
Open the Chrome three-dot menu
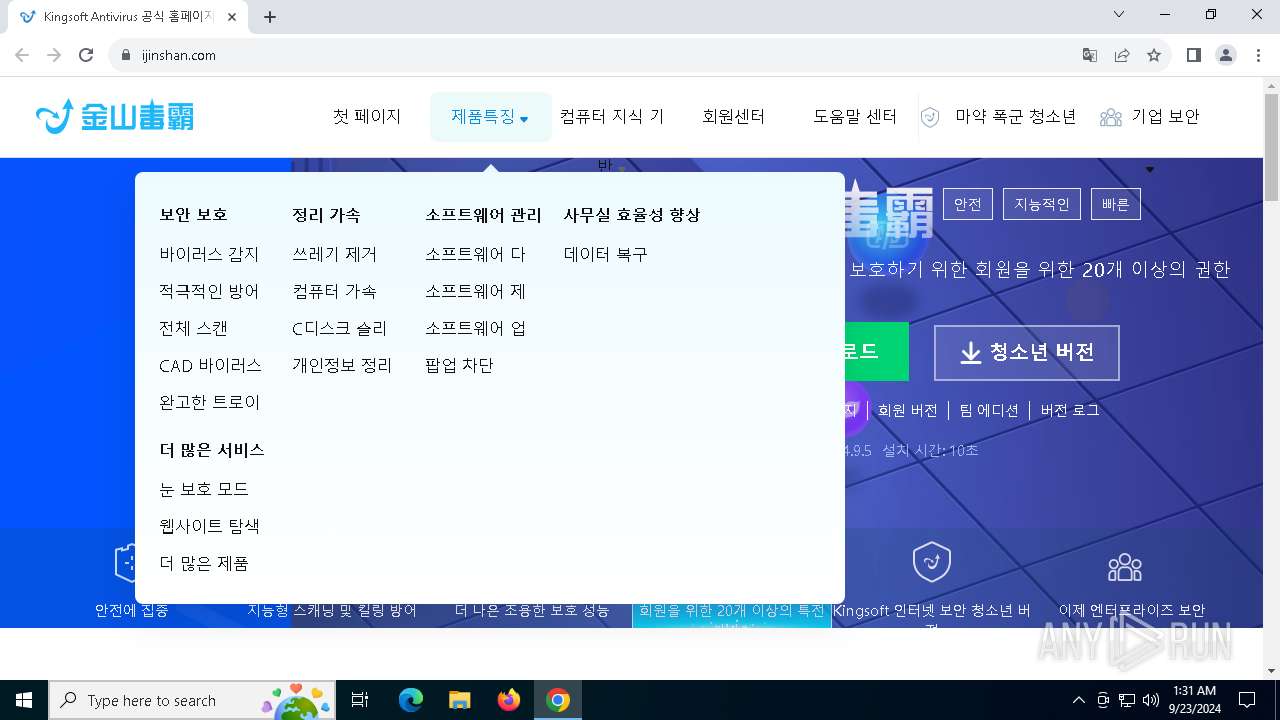click(1258, 55)
